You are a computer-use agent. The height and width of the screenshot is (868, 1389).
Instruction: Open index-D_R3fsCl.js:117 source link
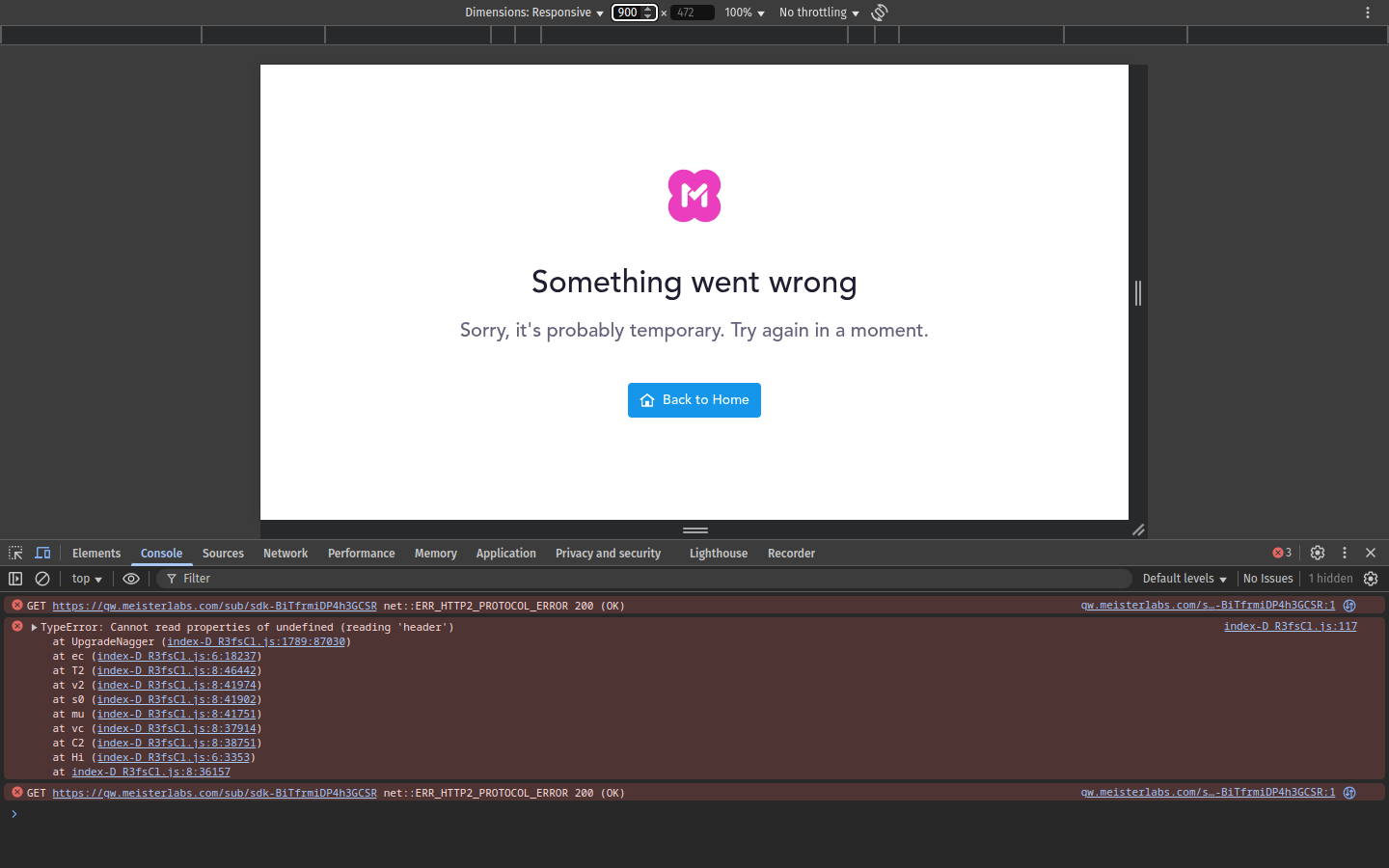coord(1291,626)
